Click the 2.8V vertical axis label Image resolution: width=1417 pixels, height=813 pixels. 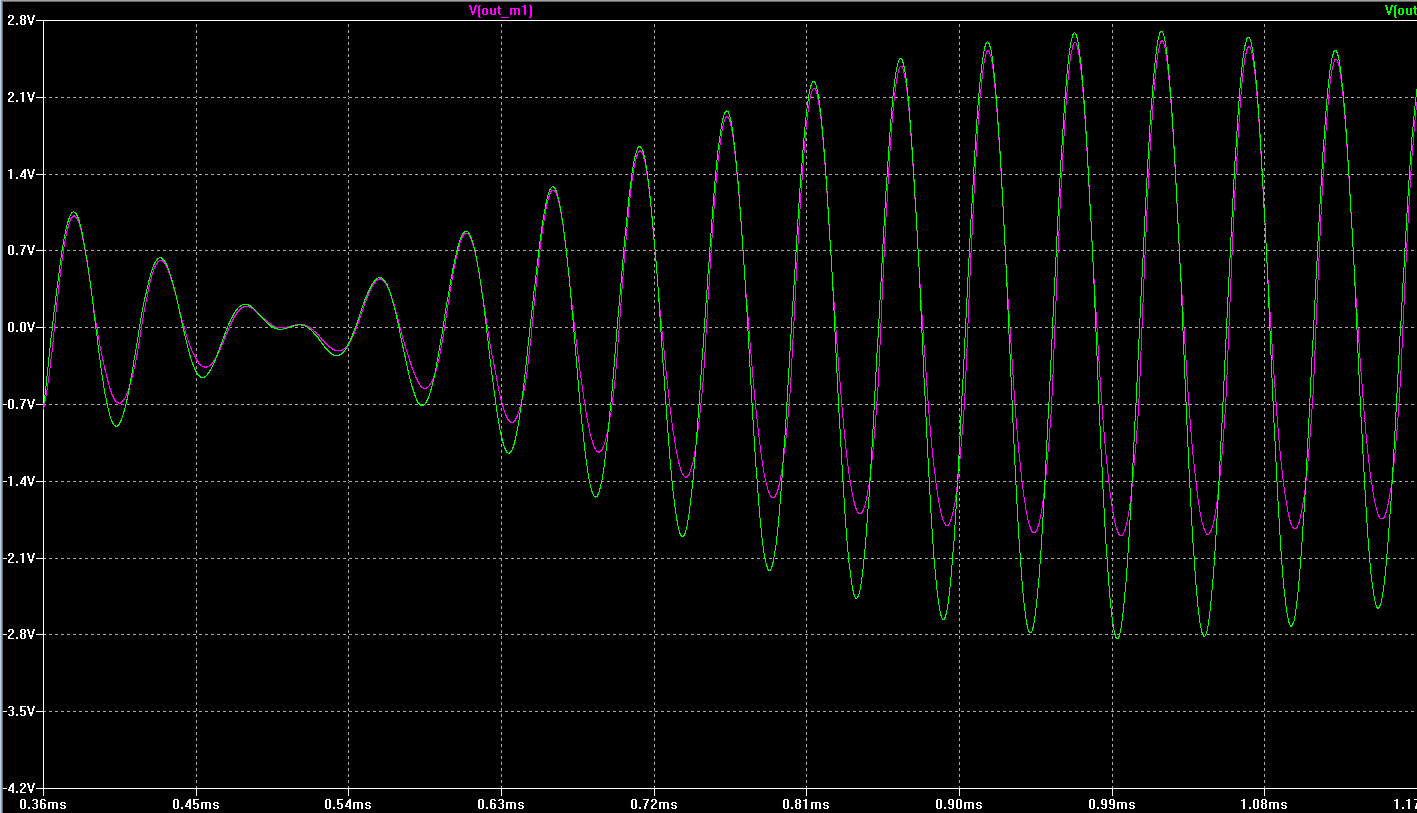pos(22,20)
